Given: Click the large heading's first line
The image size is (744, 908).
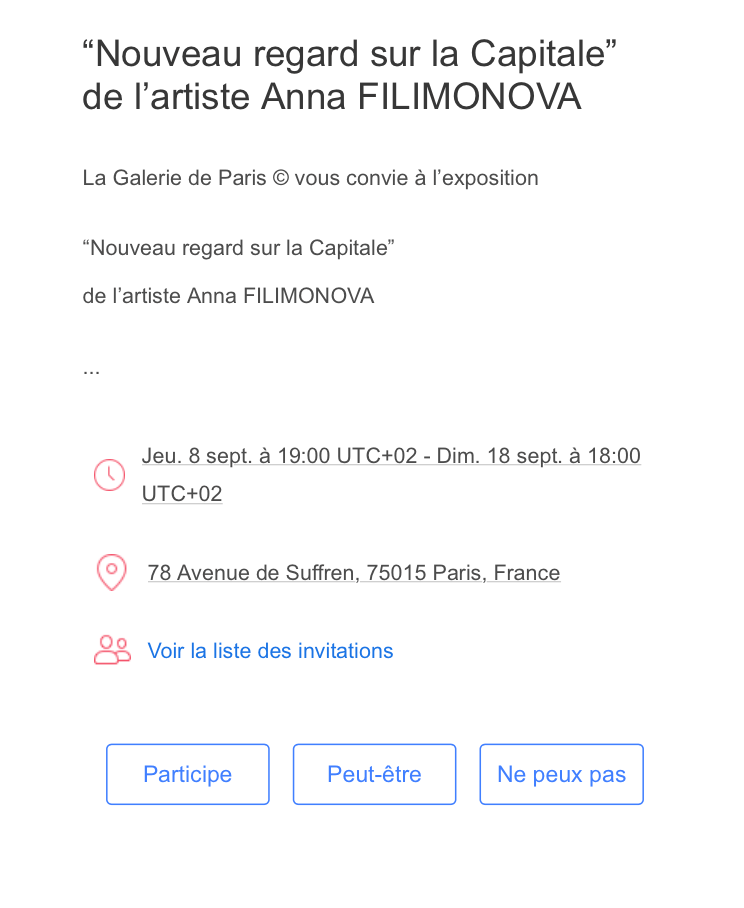Looking at the screenshot, I should click(x=348, y=54).
